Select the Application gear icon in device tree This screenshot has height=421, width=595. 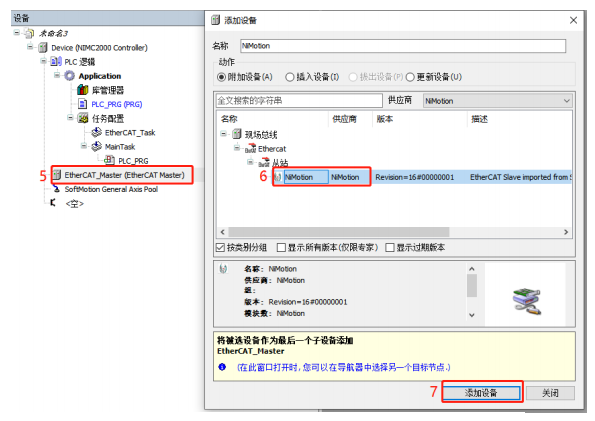(69, 76)
